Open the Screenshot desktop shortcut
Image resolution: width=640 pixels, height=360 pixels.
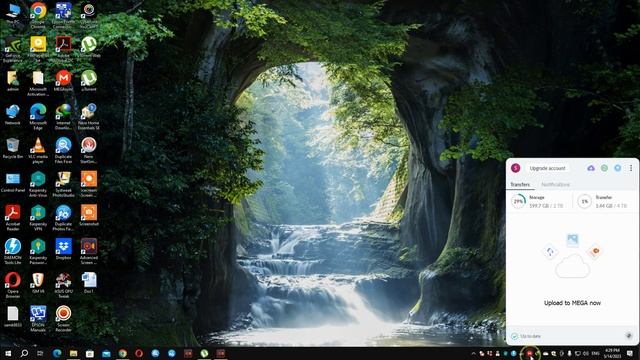tap(89, 216)
